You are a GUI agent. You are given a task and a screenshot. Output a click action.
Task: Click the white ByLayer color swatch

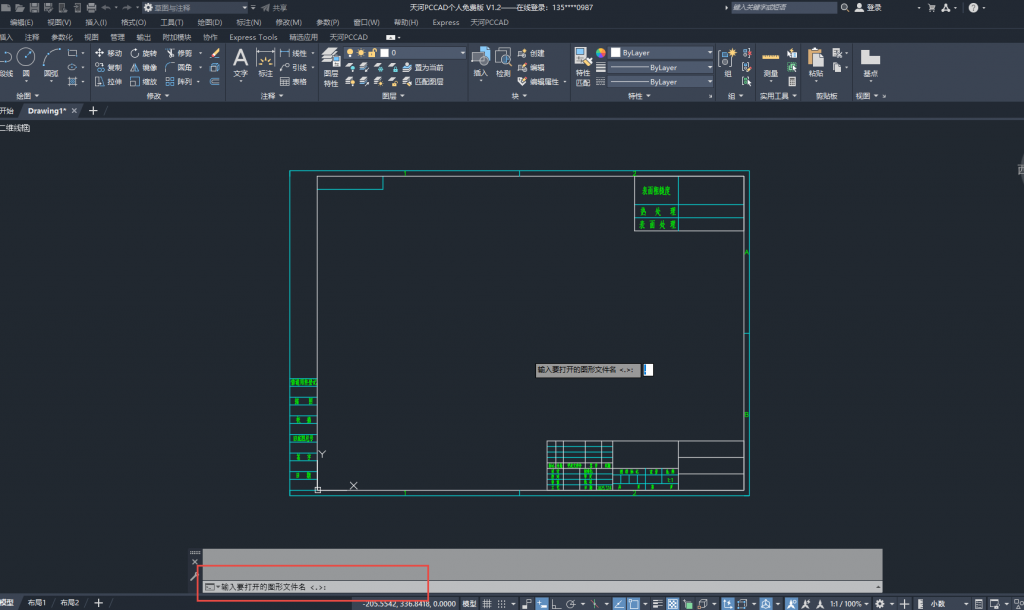pos(616,53)
